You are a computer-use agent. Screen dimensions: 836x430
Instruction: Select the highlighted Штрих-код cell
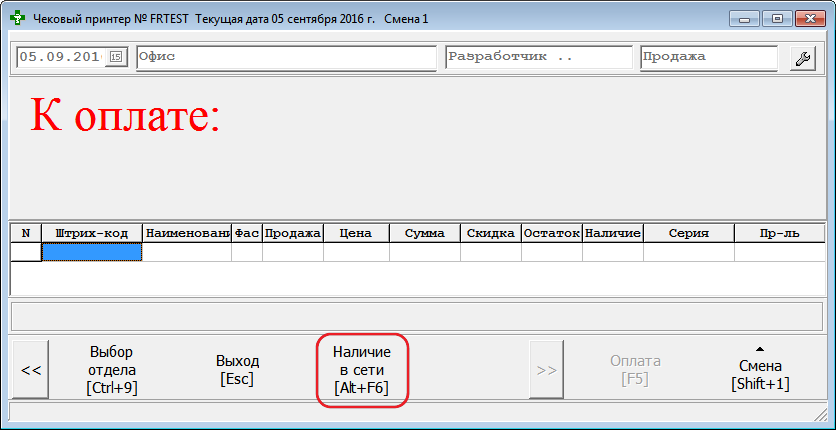click(92, 252)
